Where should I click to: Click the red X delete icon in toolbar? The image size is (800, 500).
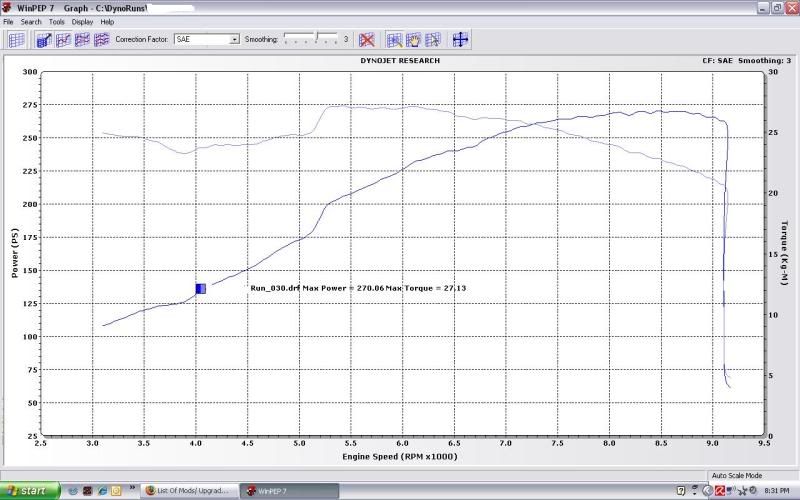[x=367, y=40]
